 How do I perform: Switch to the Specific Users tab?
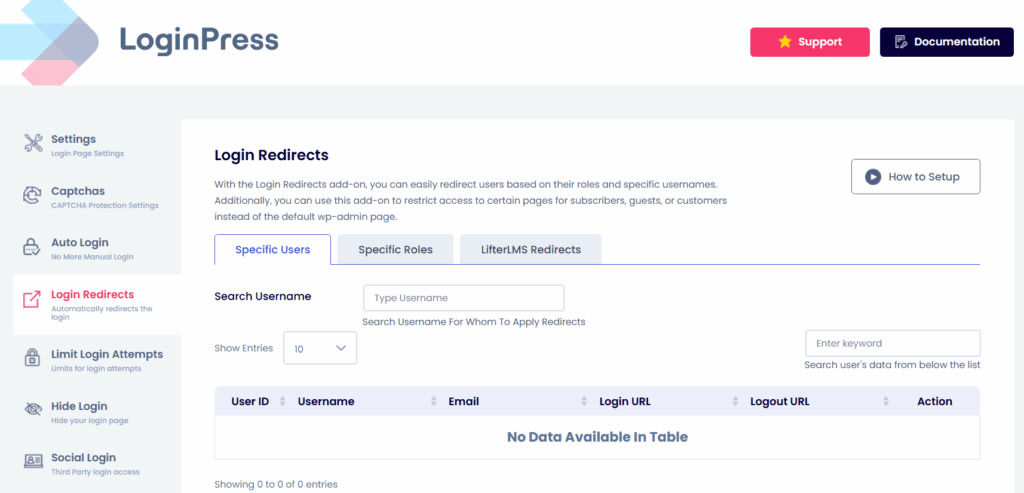tap(272, 249)
